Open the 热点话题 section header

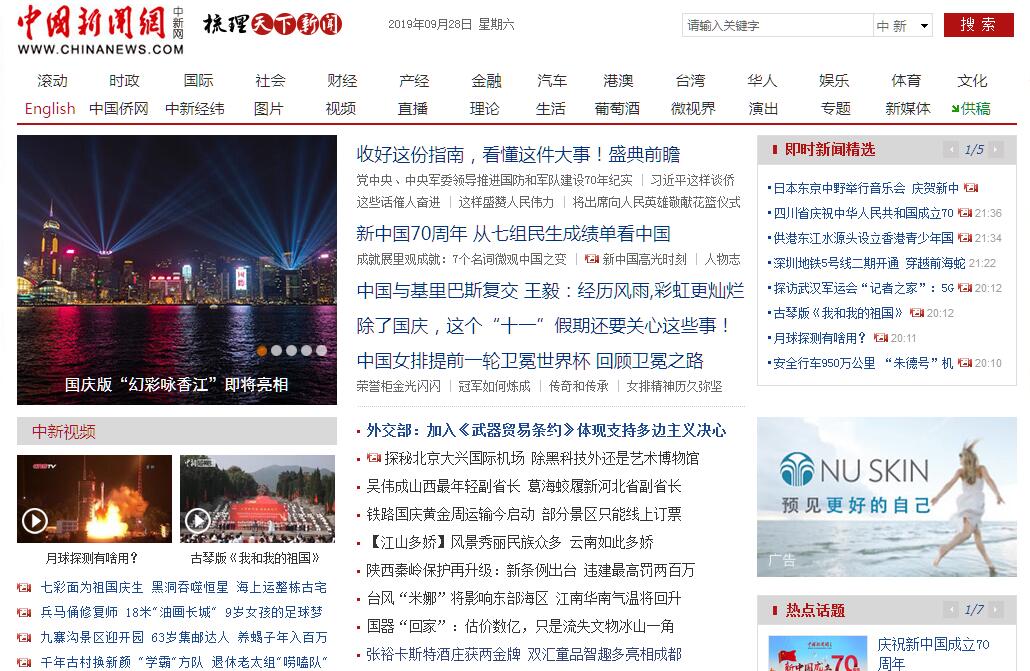pyautogui.click(x=815, y=610)
